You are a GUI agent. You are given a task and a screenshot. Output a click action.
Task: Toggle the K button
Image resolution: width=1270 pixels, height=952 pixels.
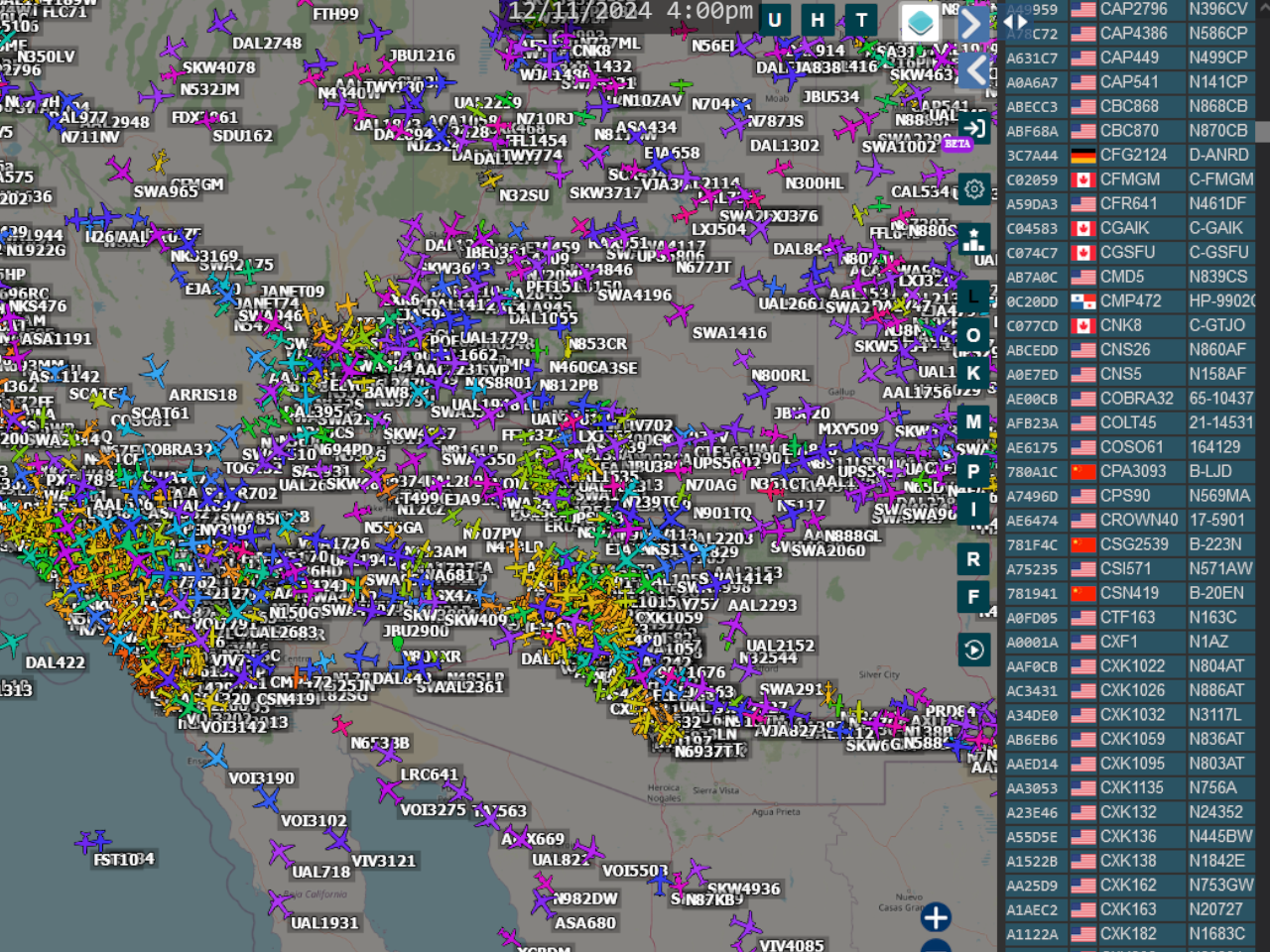(x=973, y=374)
